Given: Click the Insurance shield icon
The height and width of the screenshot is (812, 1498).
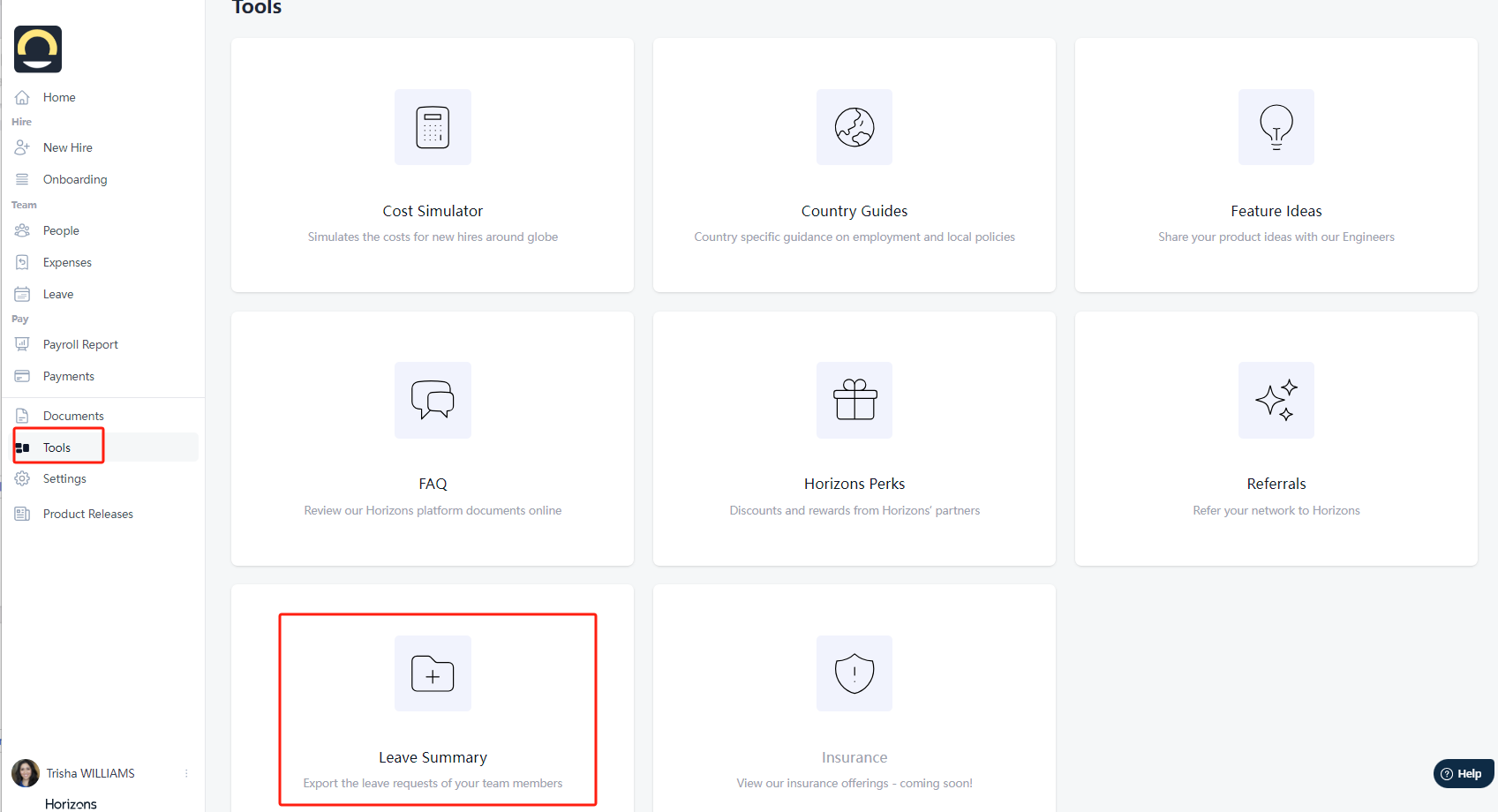Looking at the screenshot, I should click(x=854, y=673).
